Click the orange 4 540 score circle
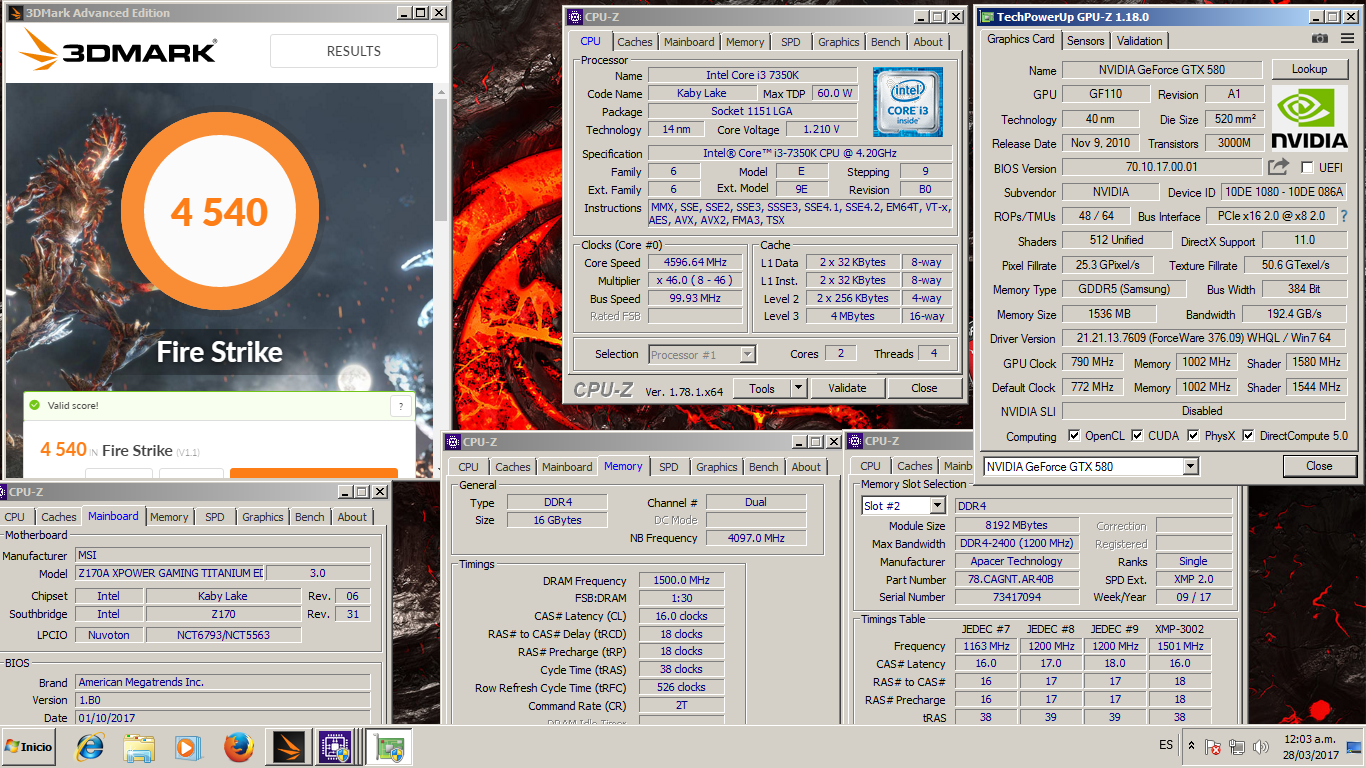This screenshot has width=1366, height=768. [x=220, y=212]
